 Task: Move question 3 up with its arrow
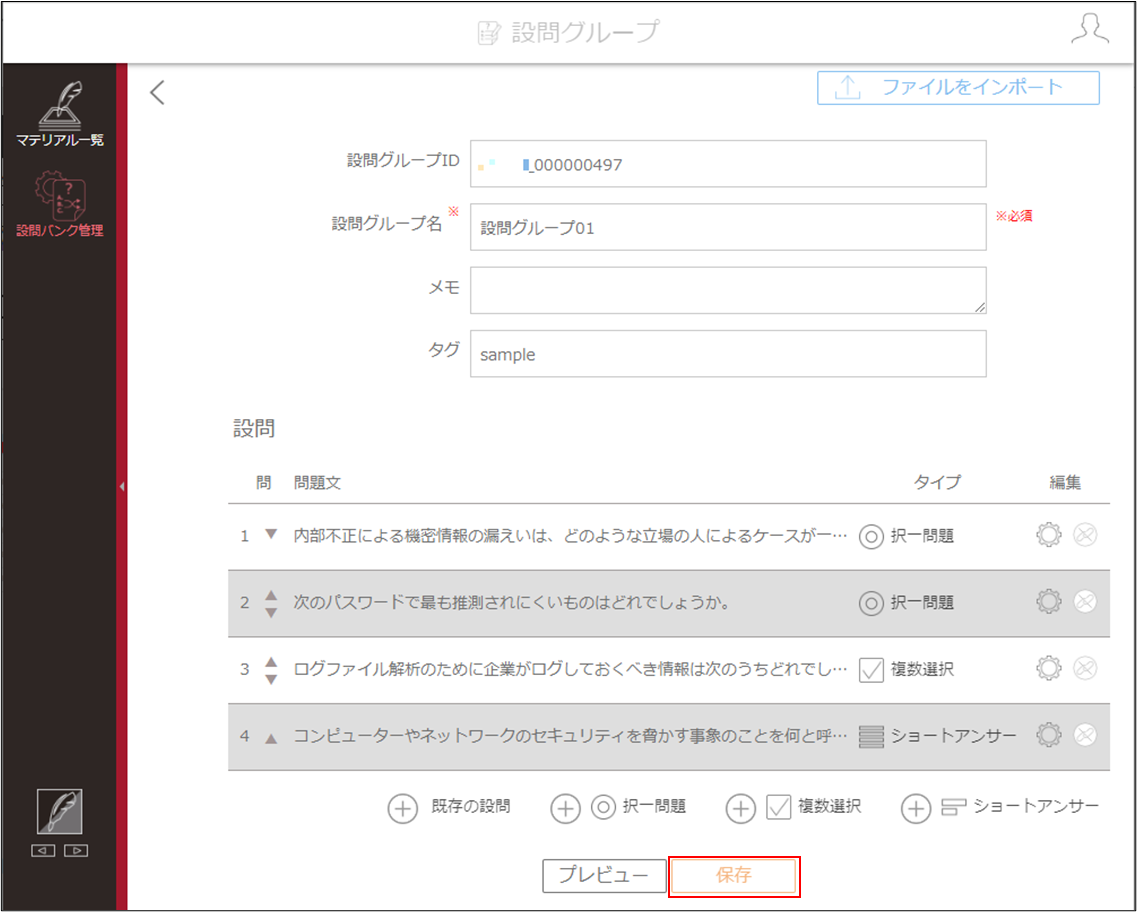coord(271,662)
